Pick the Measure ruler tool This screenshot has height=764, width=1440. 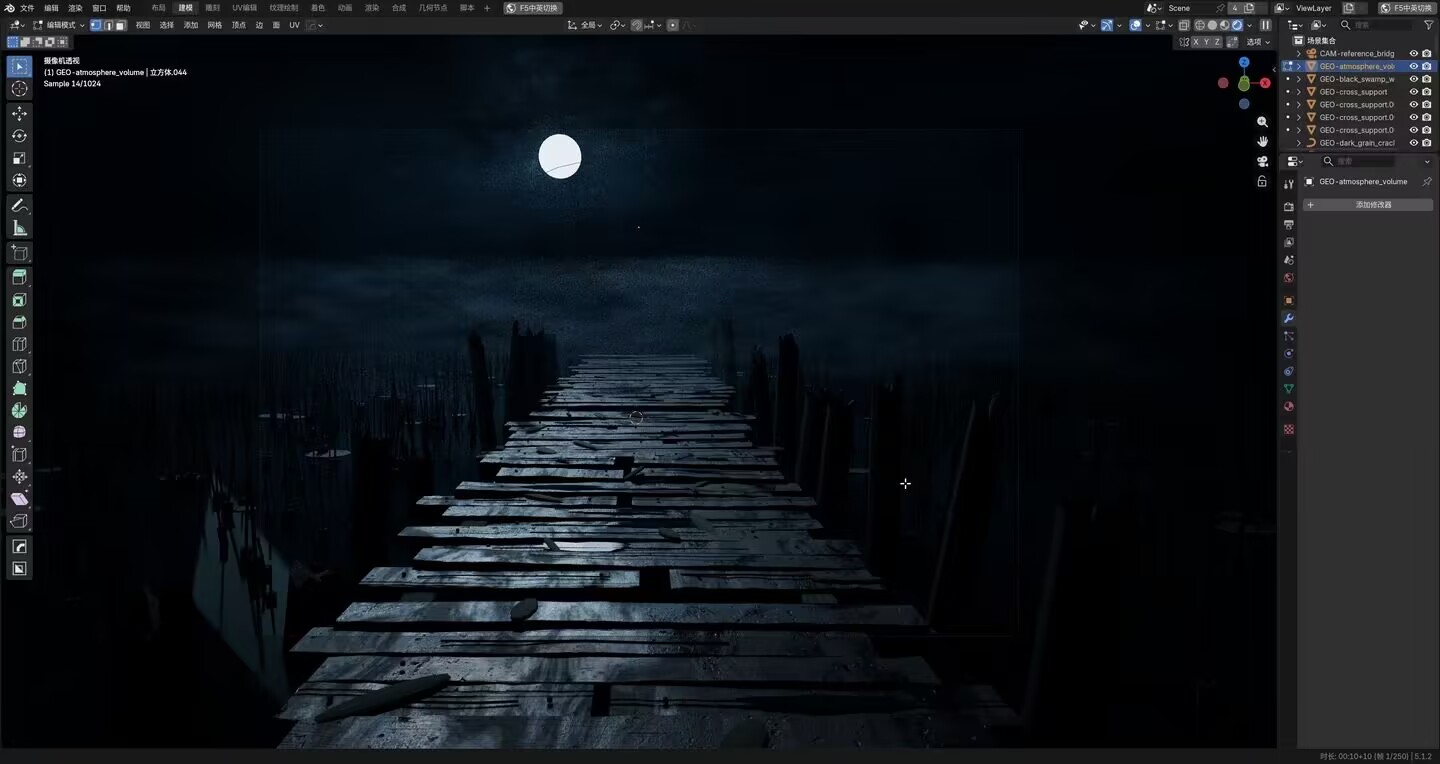pos(19,228)
